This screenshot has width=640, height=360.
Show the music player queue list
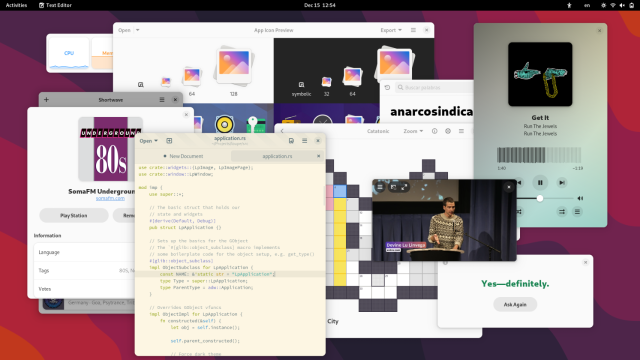click(577, 211)
